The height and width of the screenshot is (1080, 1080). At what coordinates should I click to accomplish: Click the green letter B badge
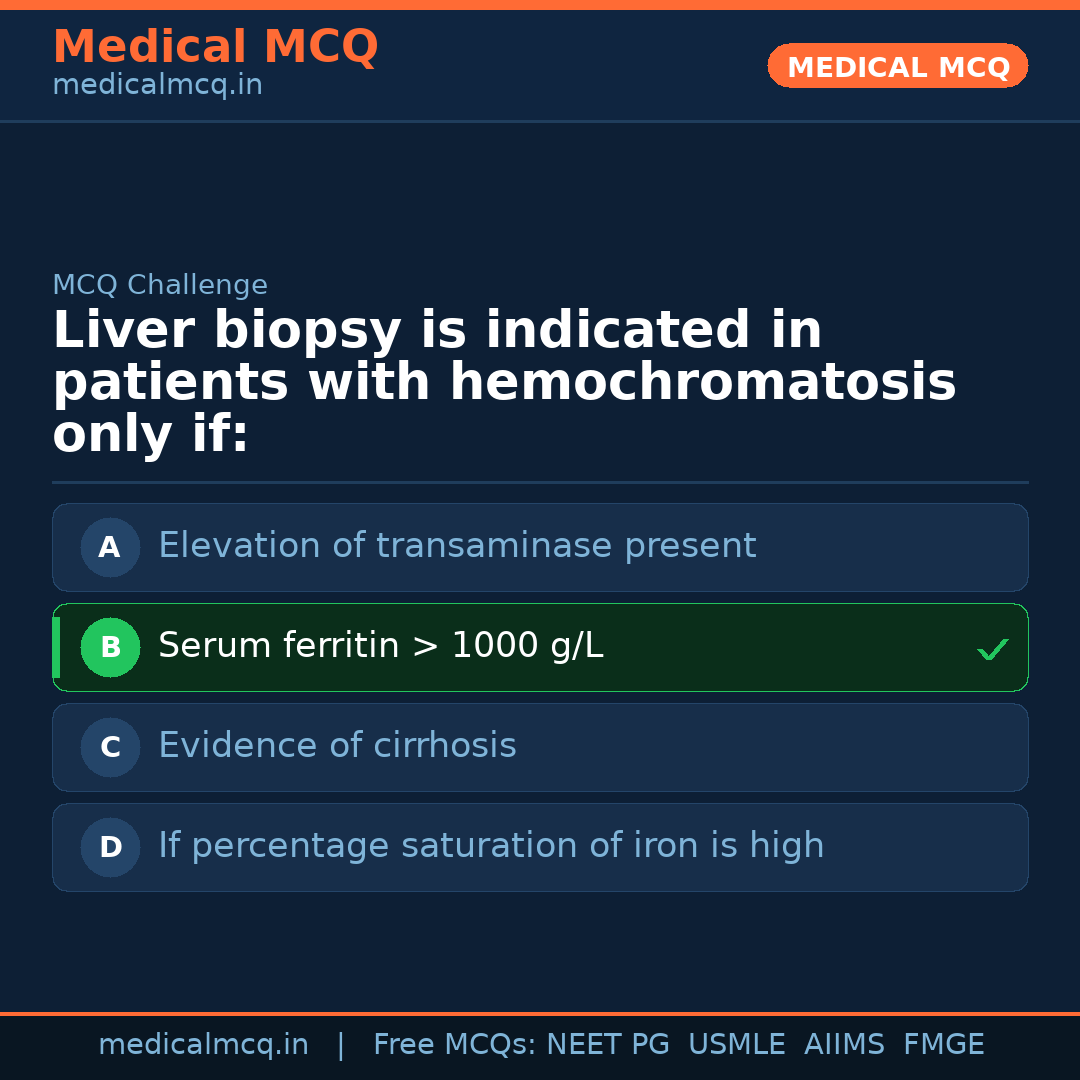coord(110,647)
